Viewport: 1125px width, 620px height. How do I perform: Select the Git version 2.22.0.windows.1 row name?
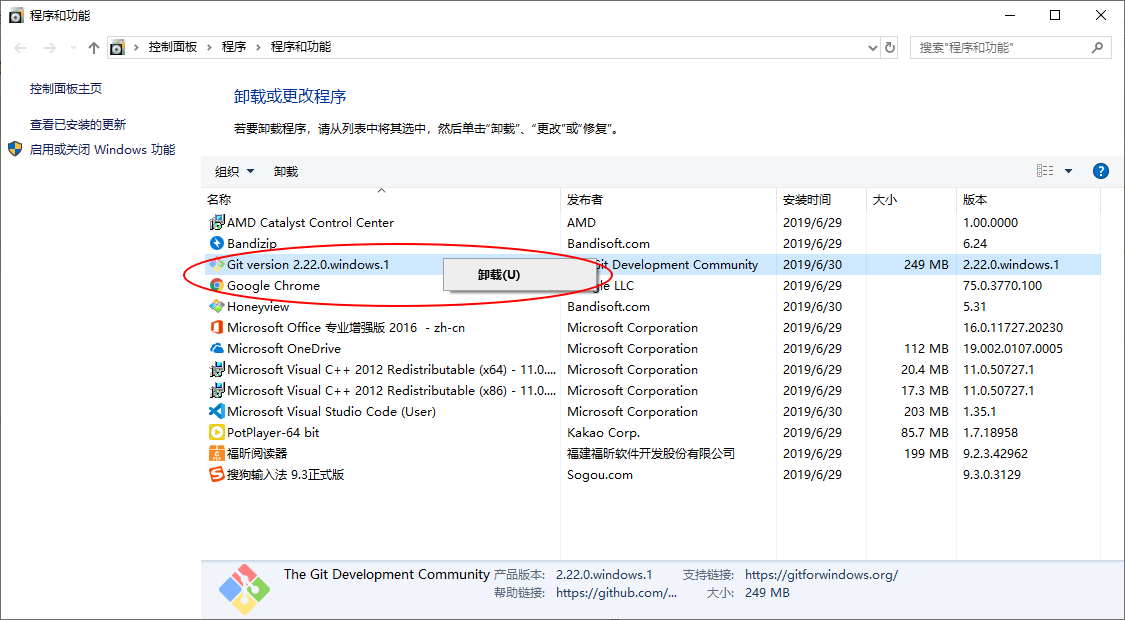click(x=308, y=265)
